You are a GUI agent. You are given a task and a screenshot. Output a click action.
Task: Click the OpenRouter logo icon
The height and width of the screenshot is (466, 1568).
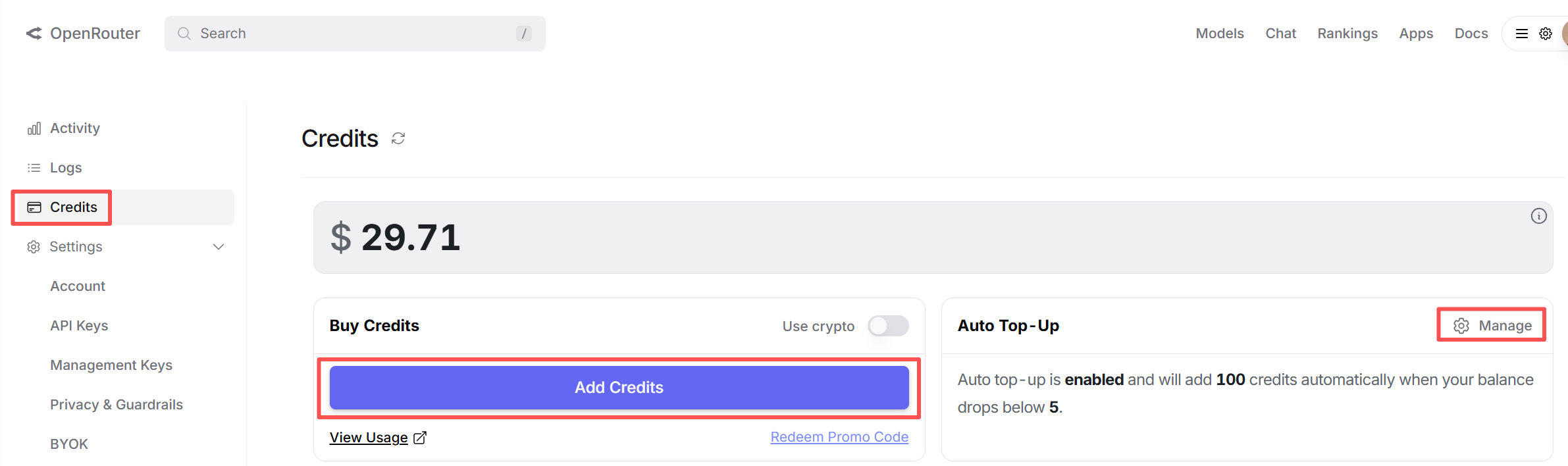click(x=32, y=33)
